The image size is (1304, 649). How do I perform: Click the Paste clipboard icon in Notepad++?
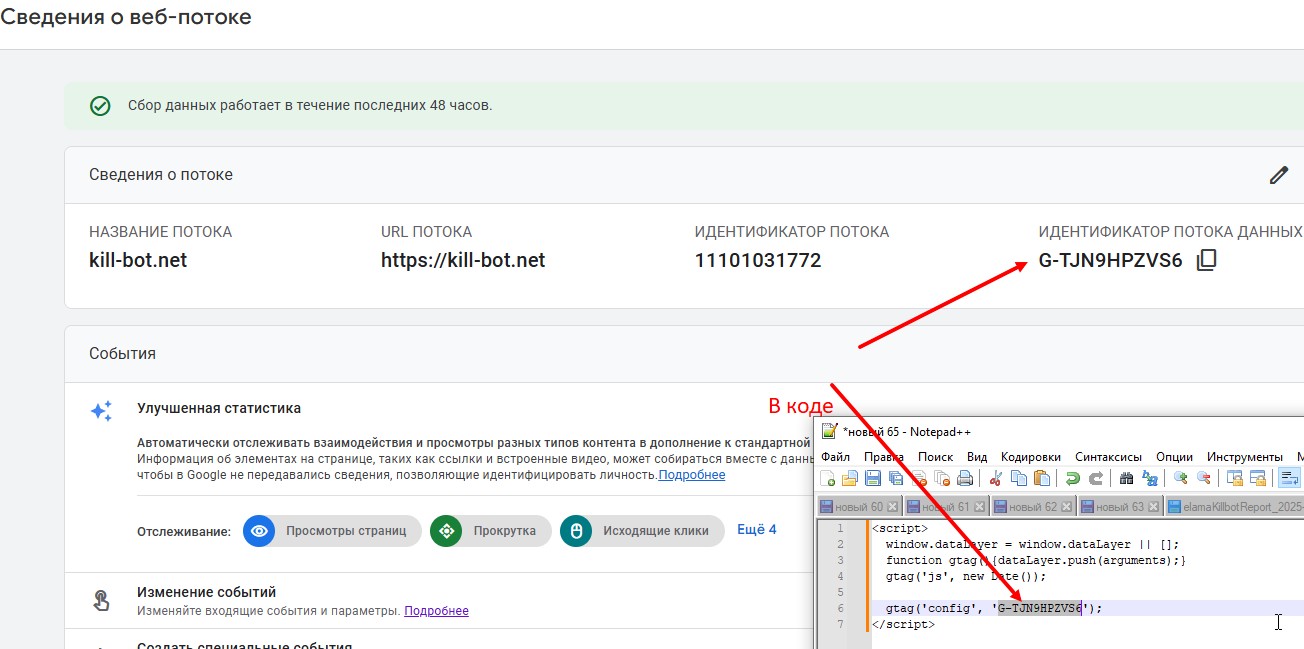pyautogui.click(x=1042, y=478)
